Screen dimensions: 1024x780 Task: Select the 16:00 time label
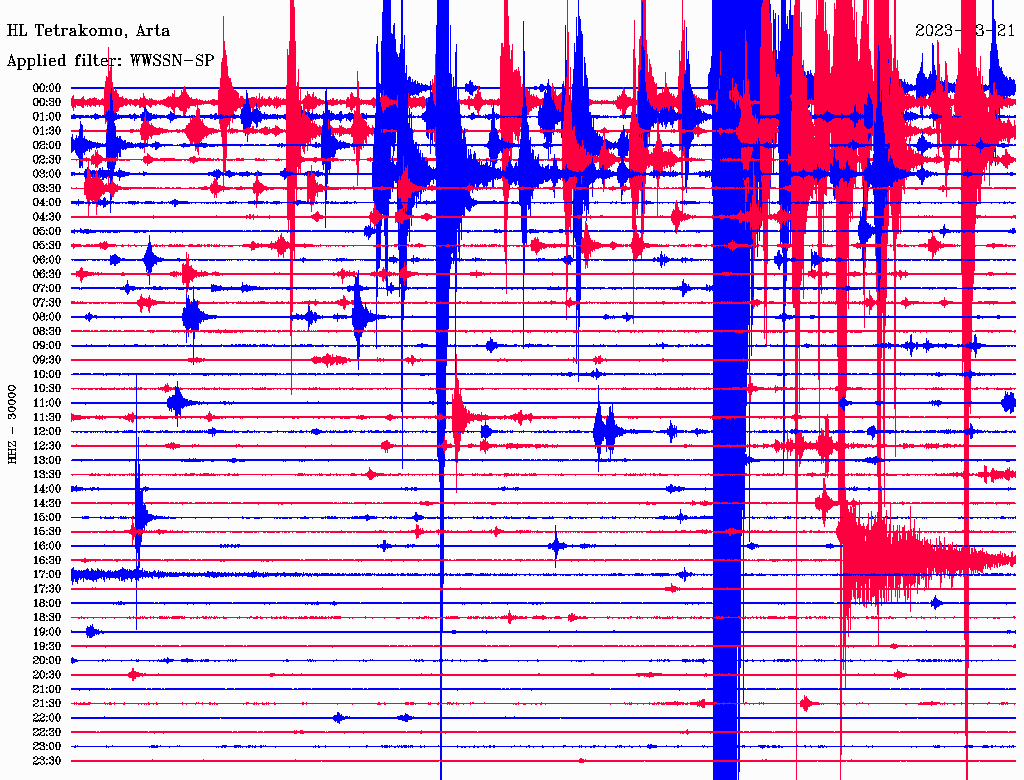point(47,546)
